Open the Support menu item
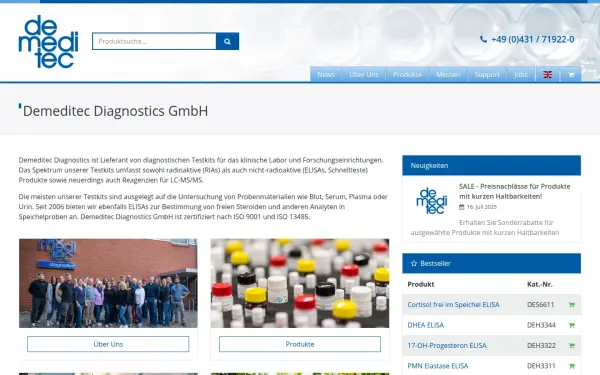The image size is (600, 375). coord(487,75)
